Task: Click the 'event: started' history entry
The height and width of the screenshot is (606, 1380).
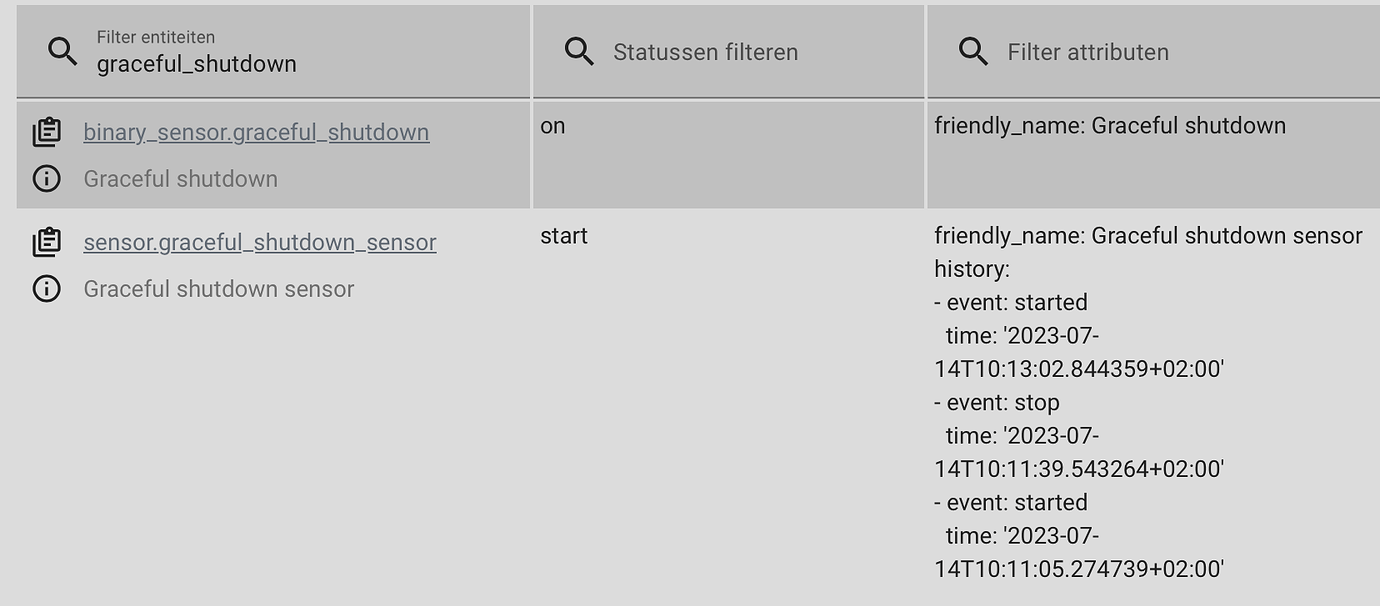Action: pyautogui.click(x=1012, y=302)
